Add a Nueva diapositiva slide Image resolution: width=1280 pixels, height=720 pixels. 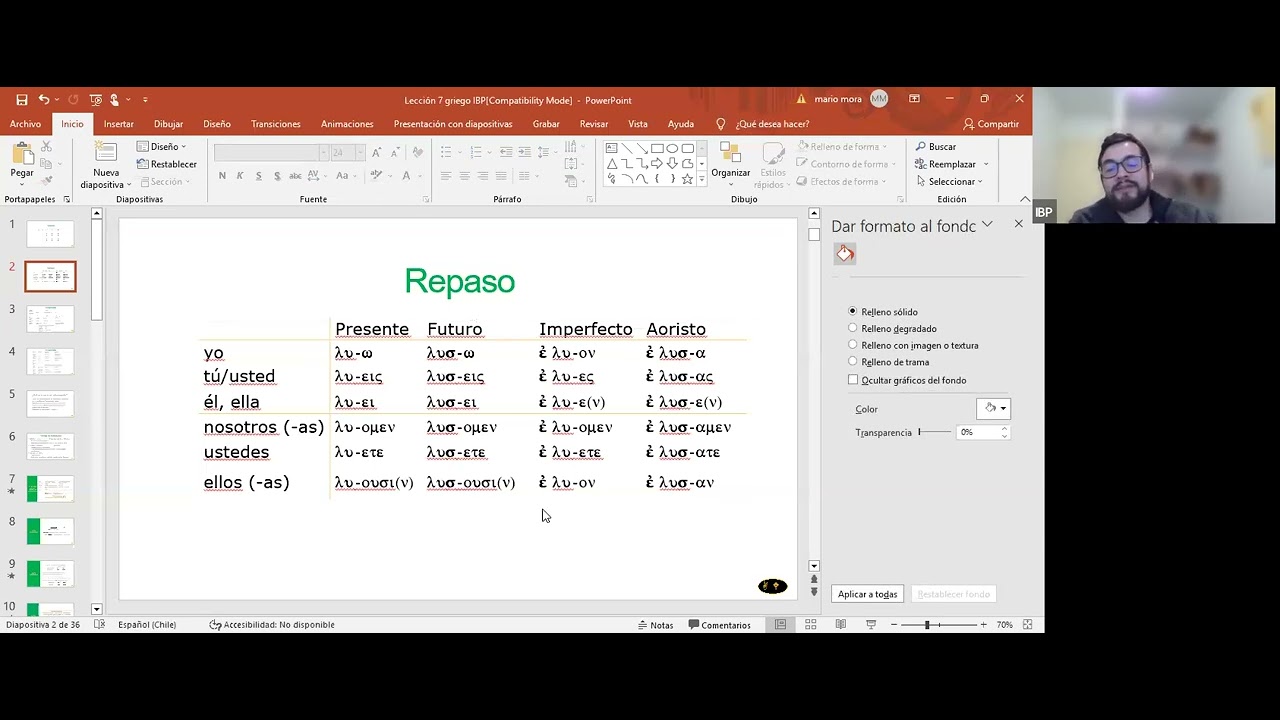pyautogui.click(x=105, y=165)
